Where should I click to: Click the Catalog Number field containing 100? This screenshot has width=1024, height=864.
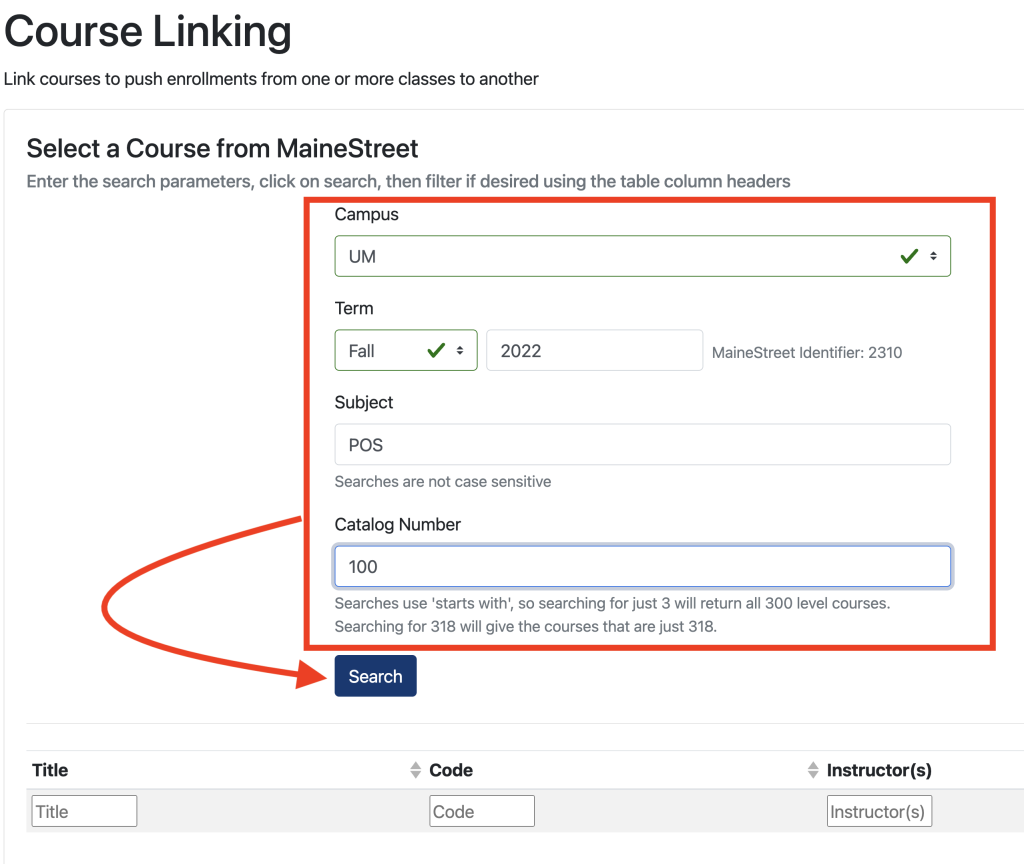click(640, 566)
